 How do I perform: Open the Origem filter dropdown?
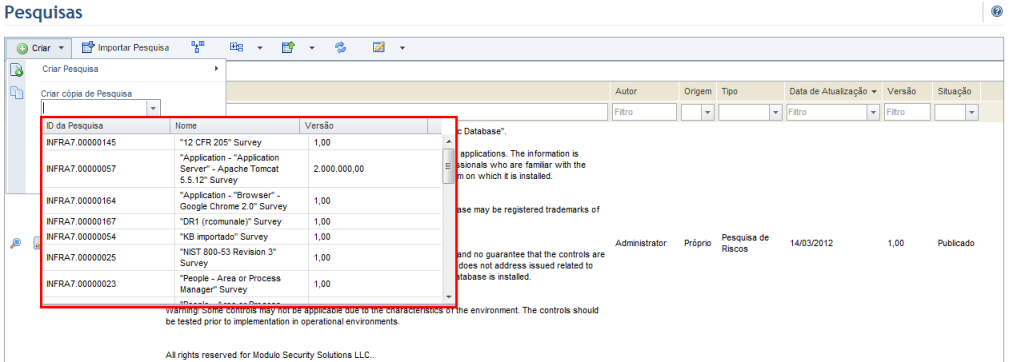point(707,112)
